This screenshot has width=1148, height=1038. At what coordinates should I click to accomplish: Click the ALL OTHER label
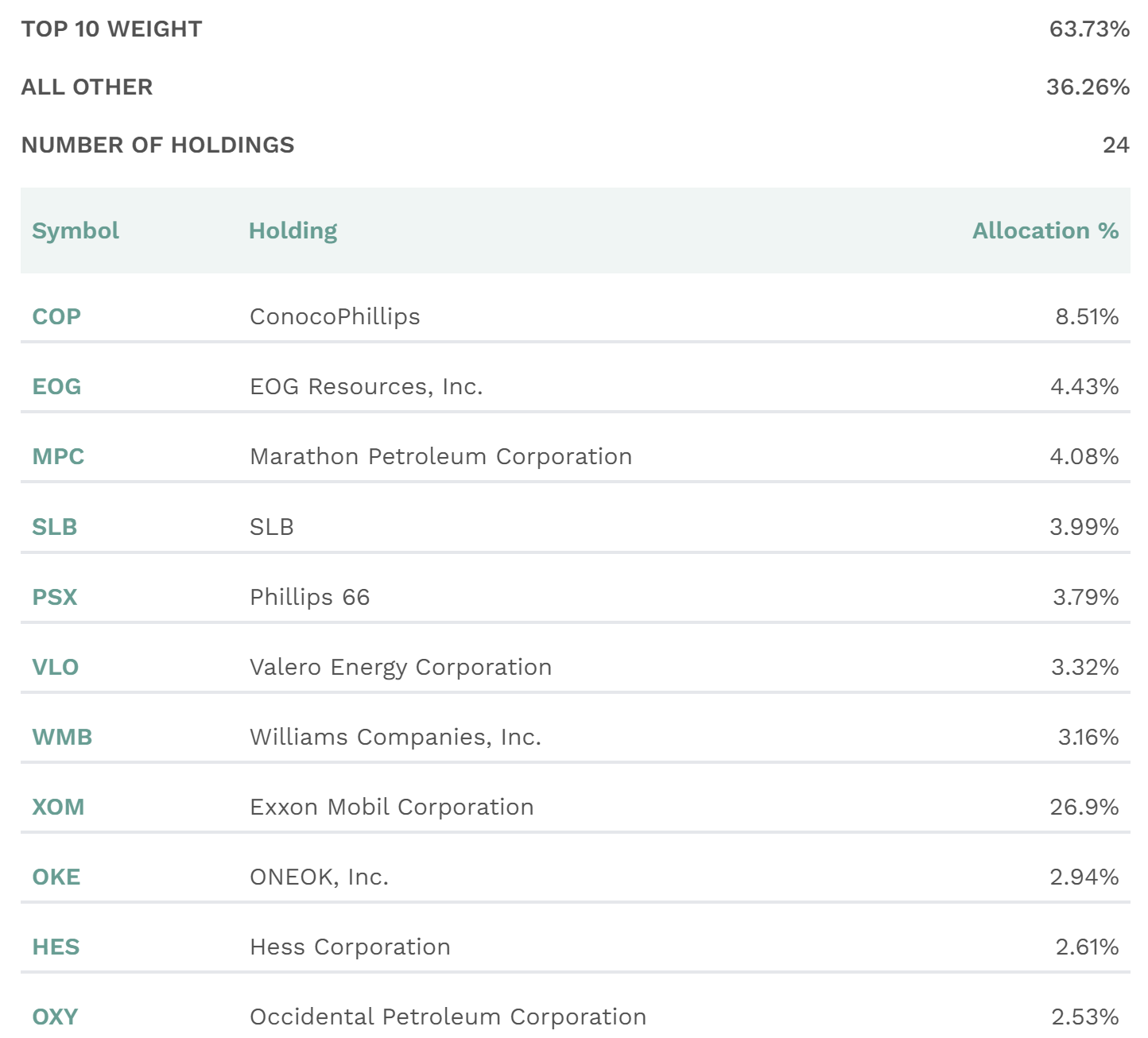87,87
